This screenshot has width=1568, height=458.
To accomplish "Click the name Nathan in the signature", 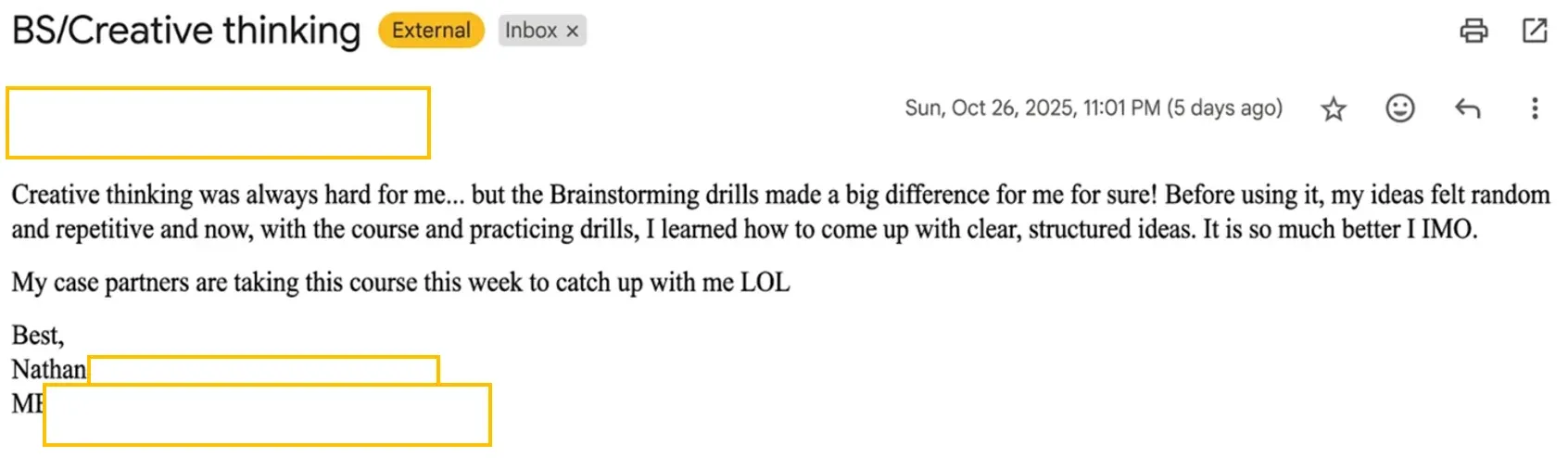I will (x=48, y=369).
